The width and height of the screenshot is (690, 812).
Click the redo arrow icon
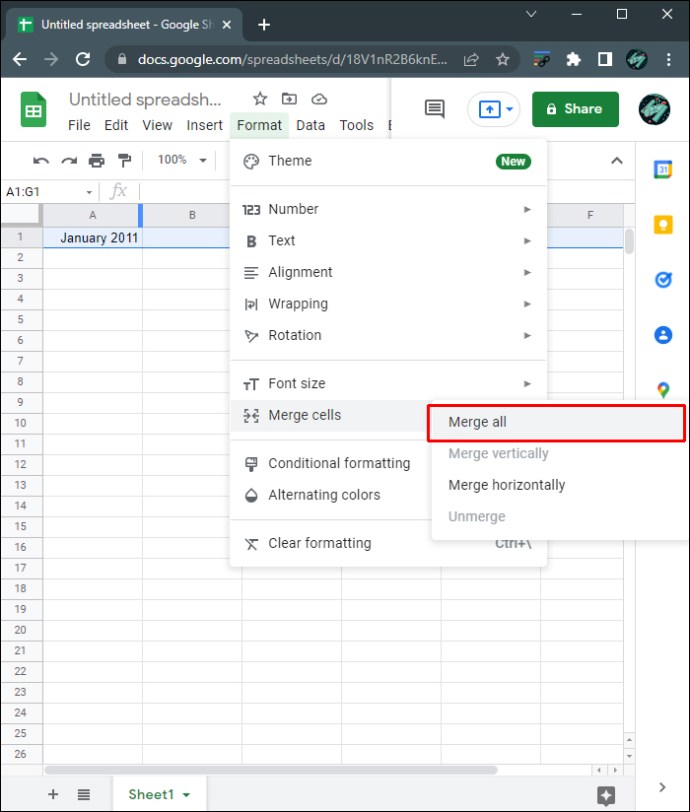click(x=69, y=160)
